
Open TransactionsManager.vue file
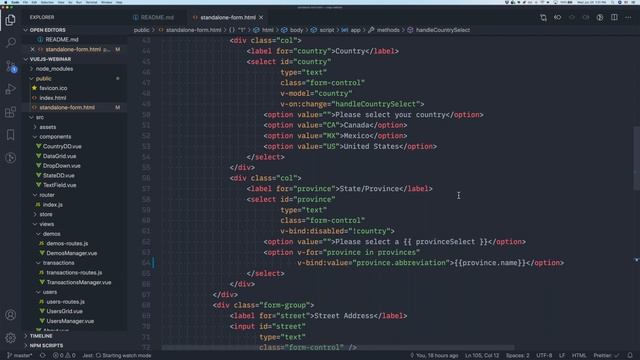click(x=78, y=282)
